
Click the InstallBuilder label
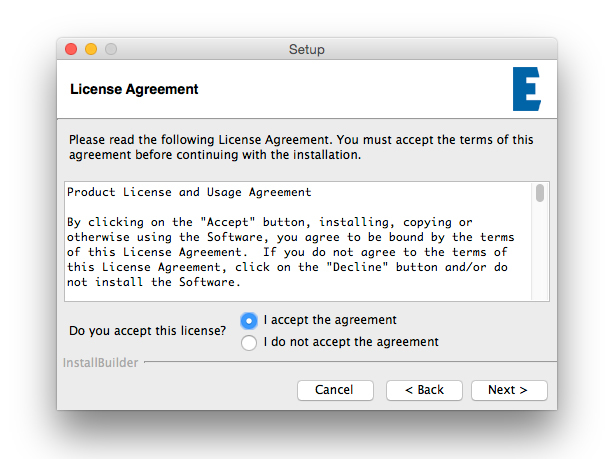click(x=100, y=362)
